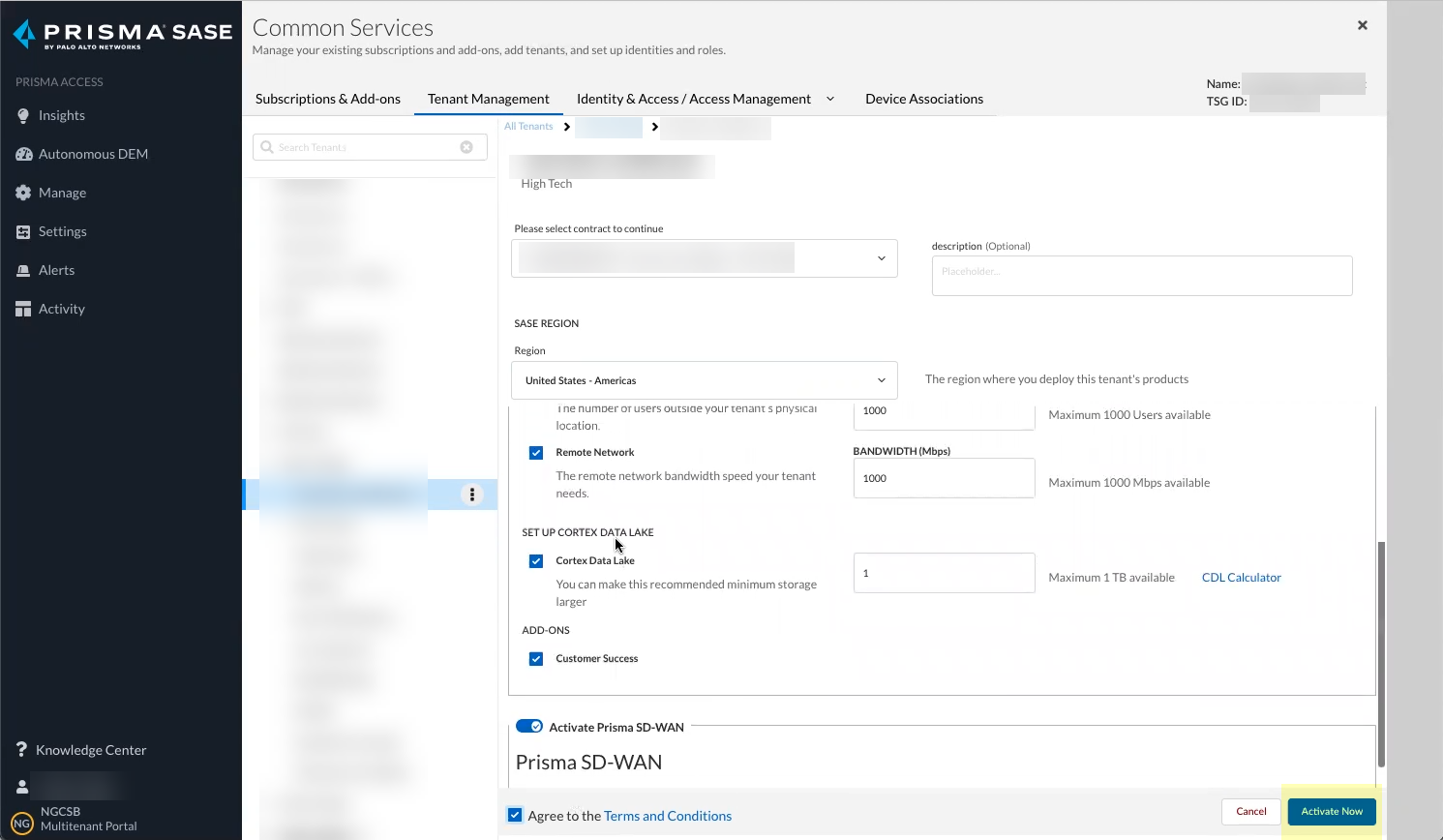Open the Activity dashboard icon
Viewport: 1443px width, 840px height.
click(x=23, y=309)
